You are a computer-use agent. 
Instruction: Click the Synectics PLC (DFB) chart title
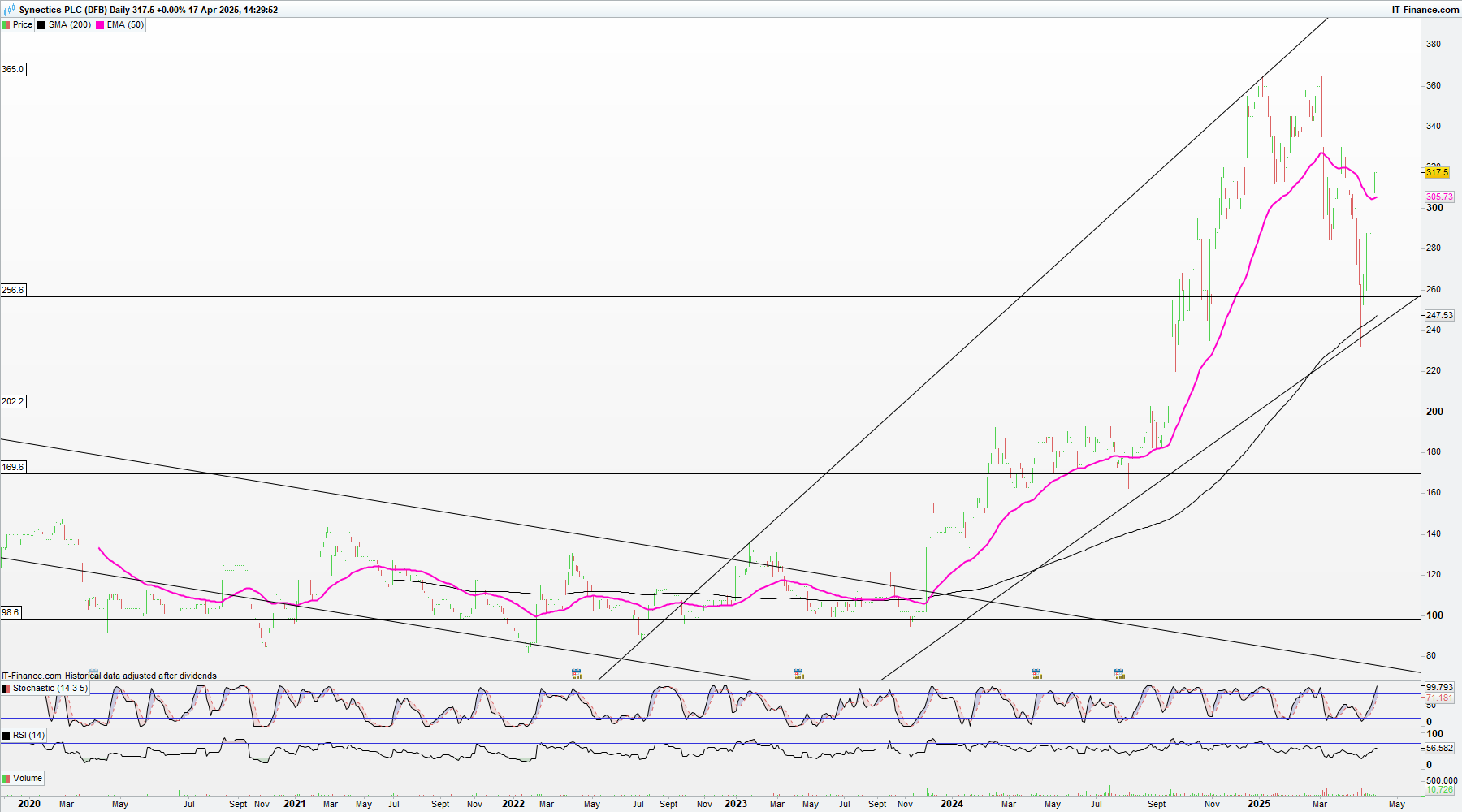[63, 10]
